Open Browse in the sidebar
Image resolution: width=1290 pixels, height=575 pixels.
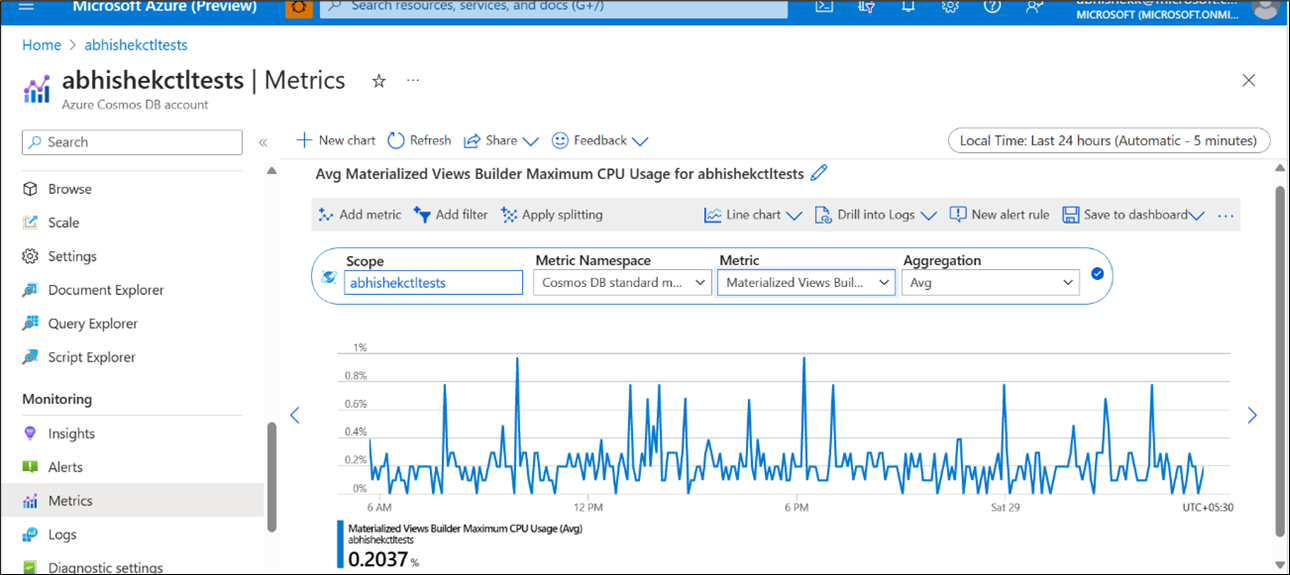pos(70,189)
